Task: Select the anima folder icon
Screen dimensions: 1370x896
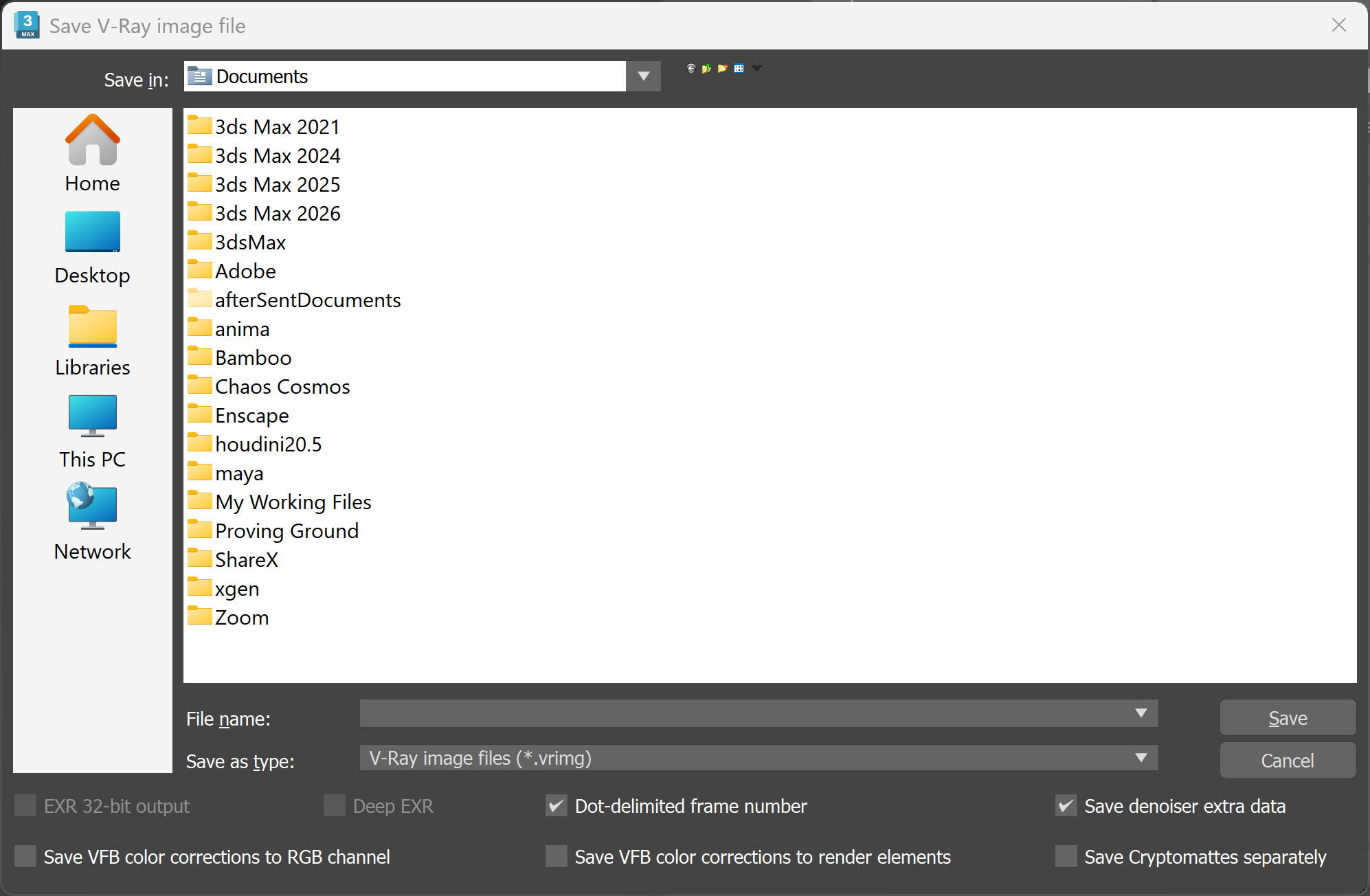Action: tap(200, 328)
